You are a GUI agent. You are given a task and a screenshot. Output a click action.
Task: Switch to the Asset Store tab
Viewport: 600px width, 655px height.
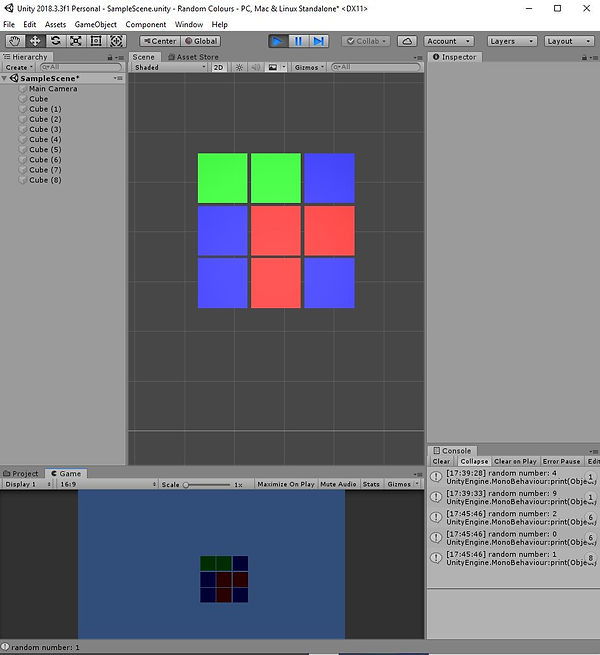(193, 57)
